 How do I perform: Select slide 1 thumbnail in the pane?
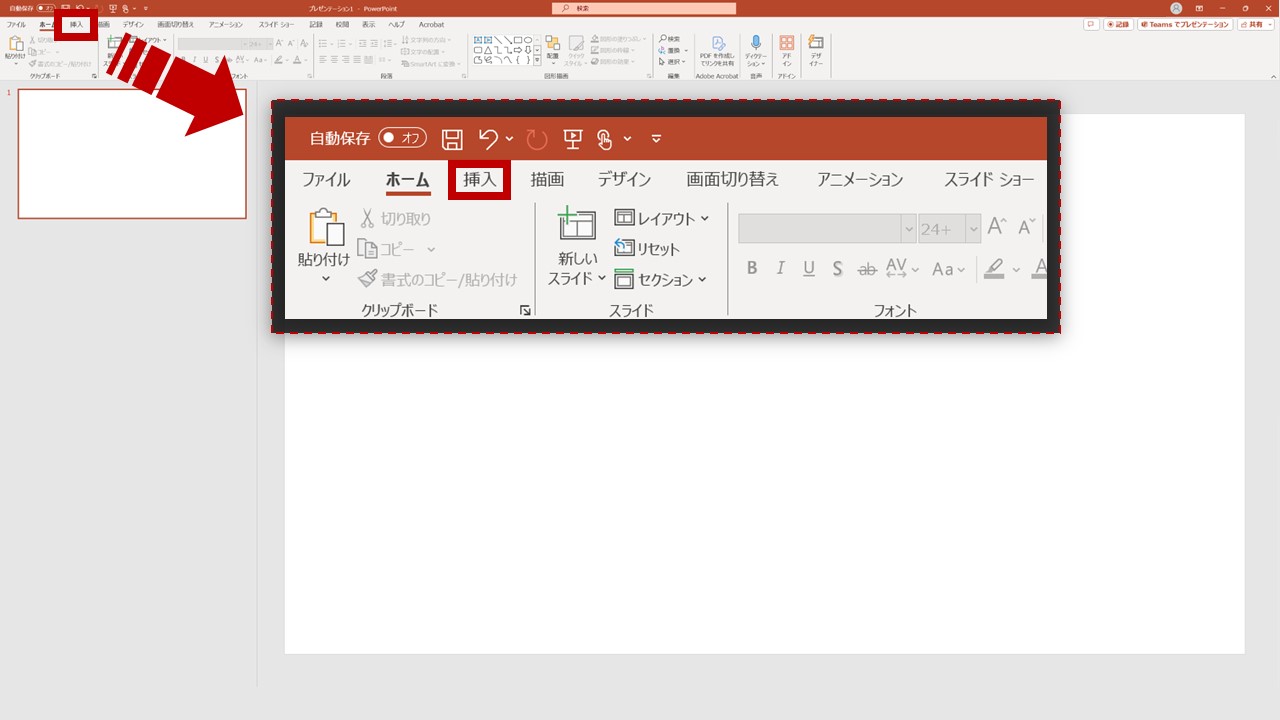coord(131,154)
